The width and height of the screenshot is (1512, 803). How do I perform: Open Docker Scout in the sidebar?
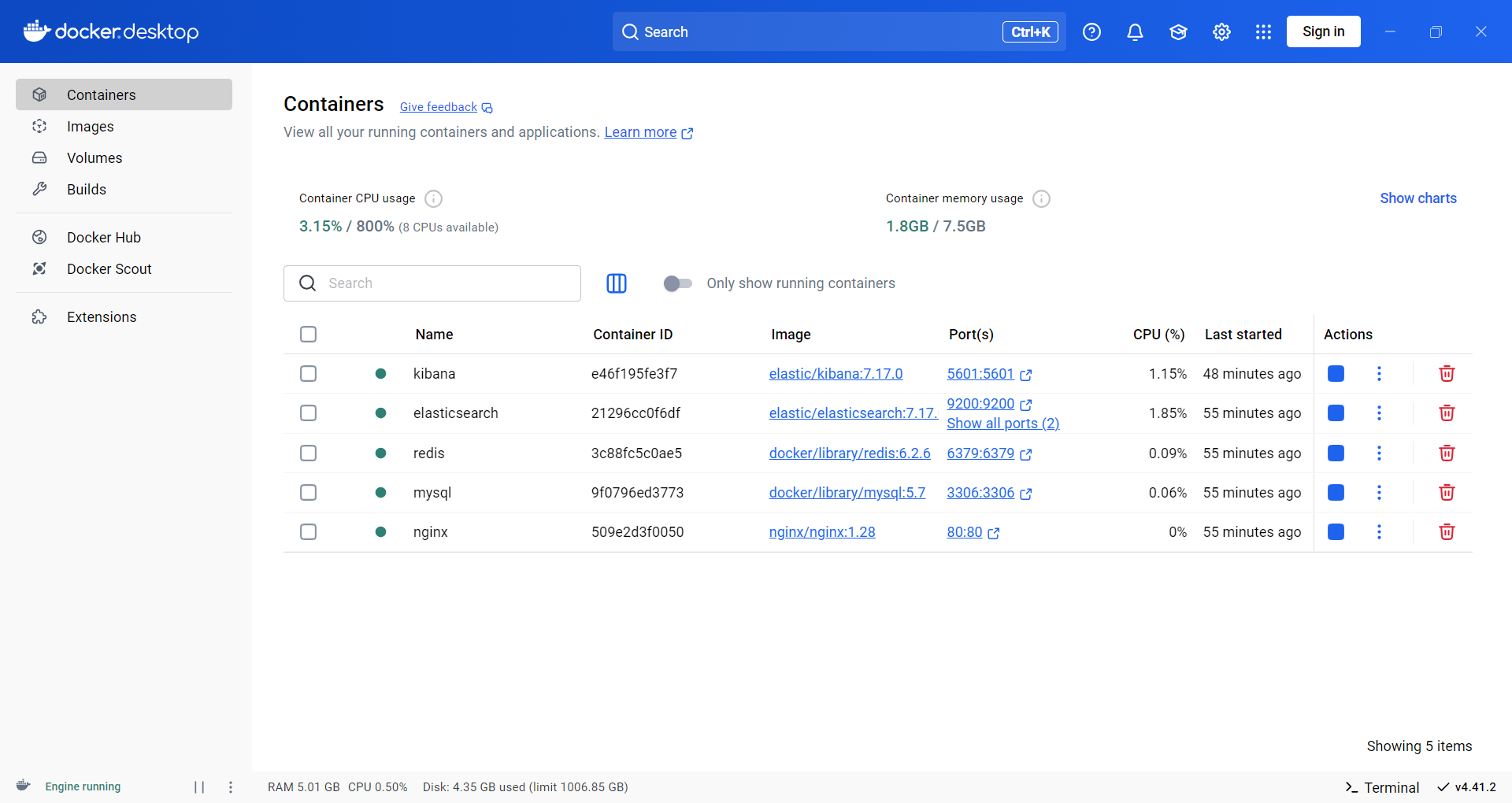tap(124, 268)
